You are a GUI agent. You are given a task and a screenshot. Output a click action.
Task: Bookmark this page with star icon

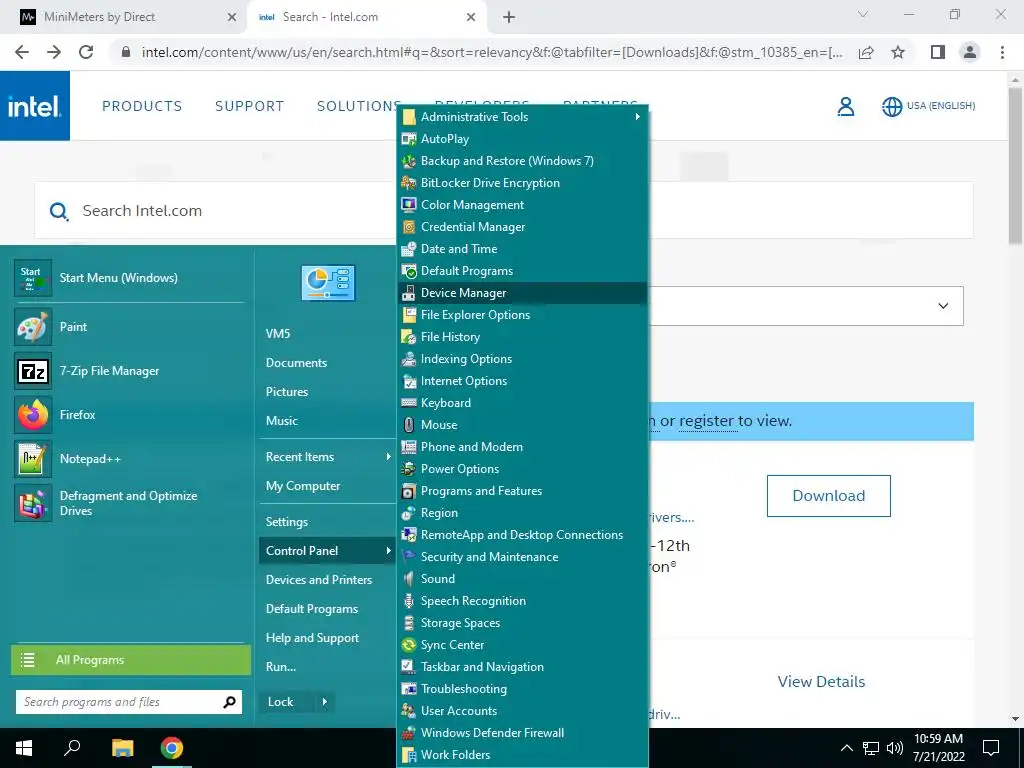tap(898, 52)
